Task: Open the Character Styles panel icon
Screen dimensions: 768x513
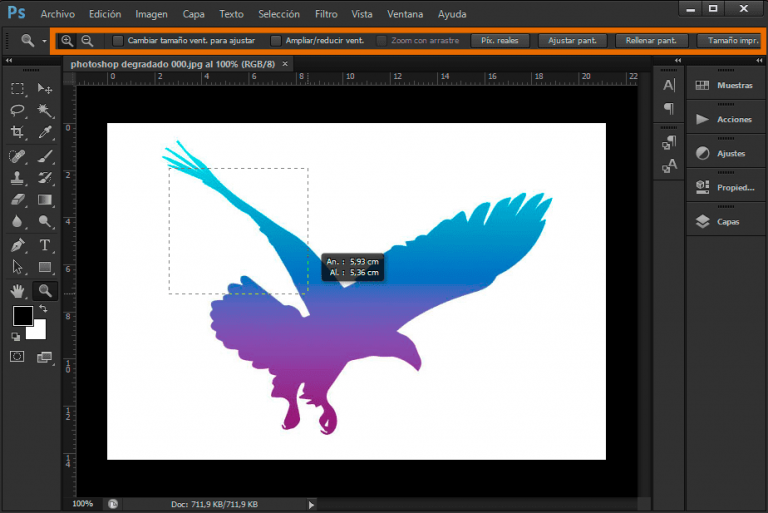Action: 669,166
